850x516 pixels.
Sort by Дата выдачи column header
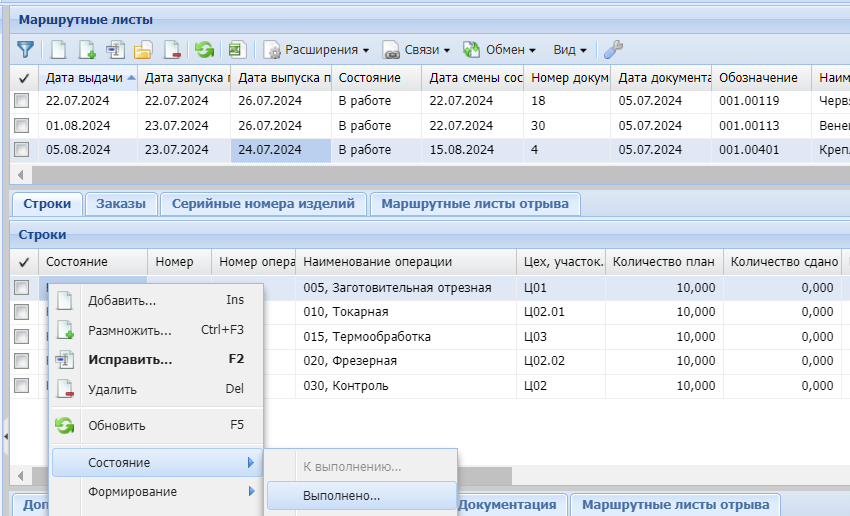tap(84, 77)
